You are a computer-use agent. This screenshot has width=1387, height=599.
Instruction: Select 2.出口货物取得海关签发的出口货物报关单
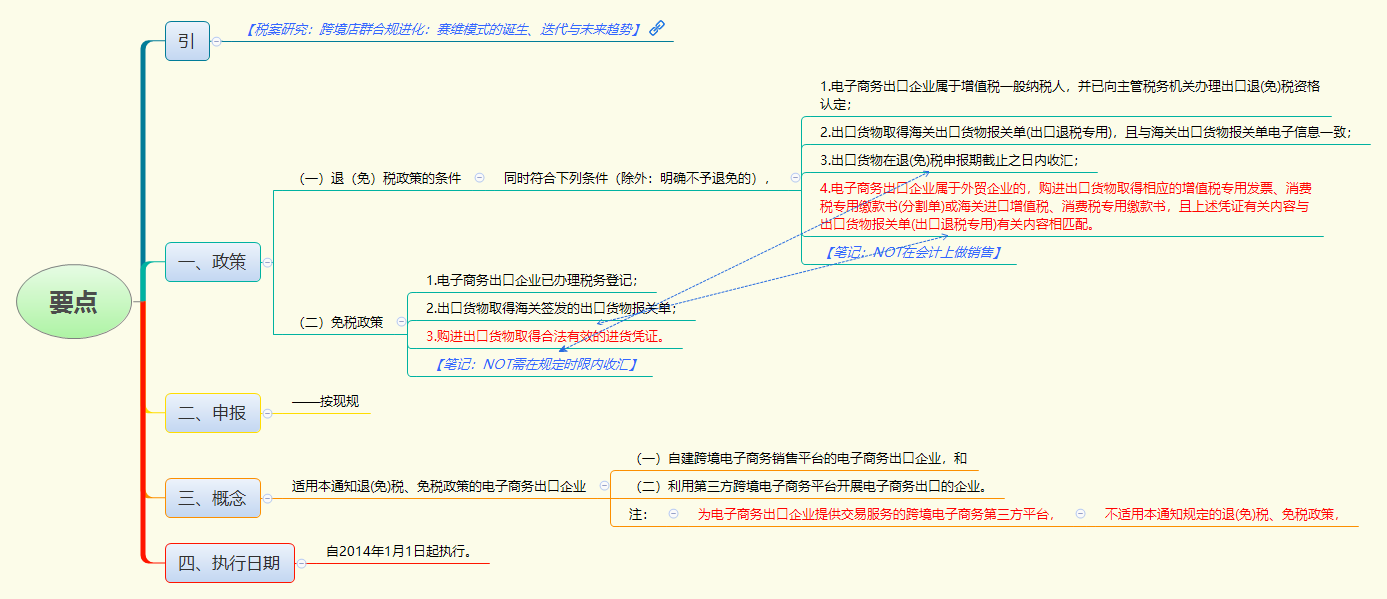coord(551,308)
